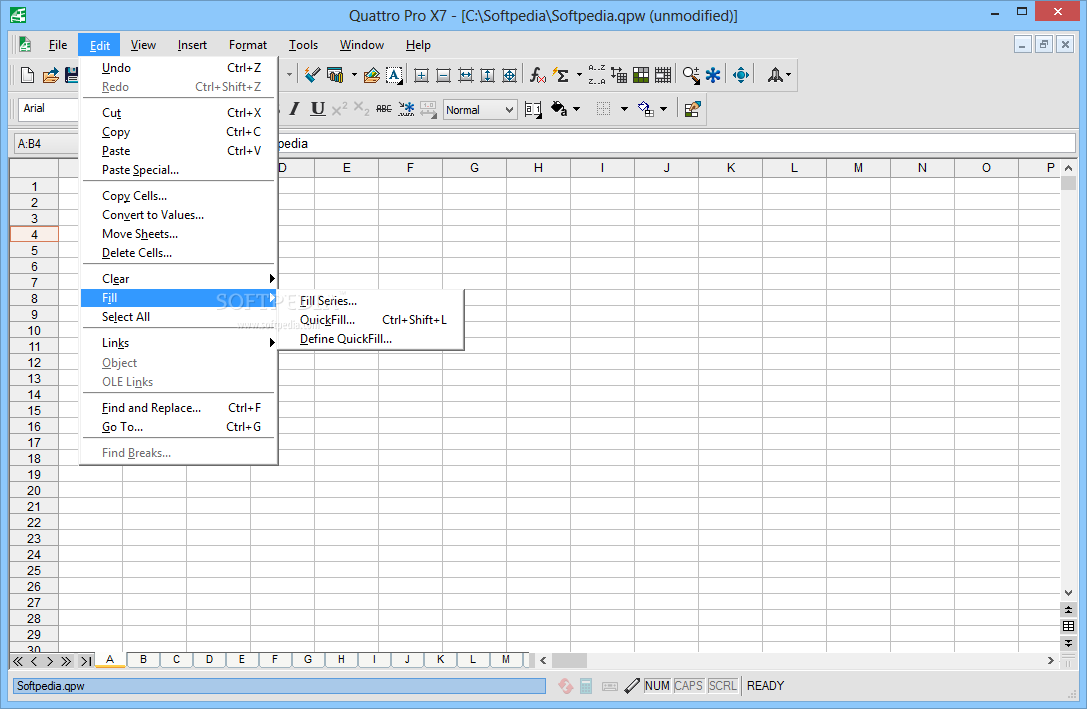
Task: Click the pen icon in status bar
Action: pyautogui.click(x=632, y=686)
